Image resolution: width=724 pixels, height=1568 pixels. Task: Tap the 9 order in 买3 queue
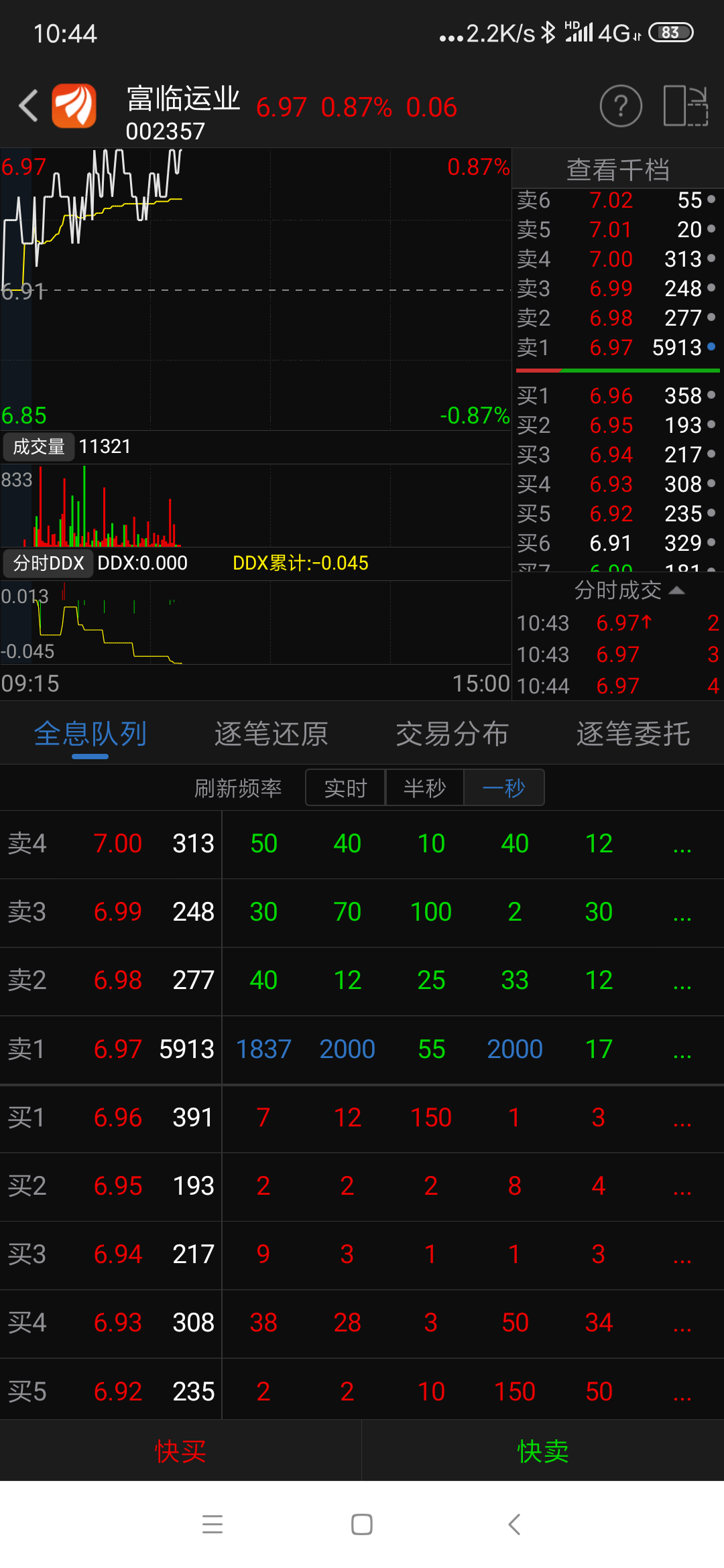pos(263,1254)
